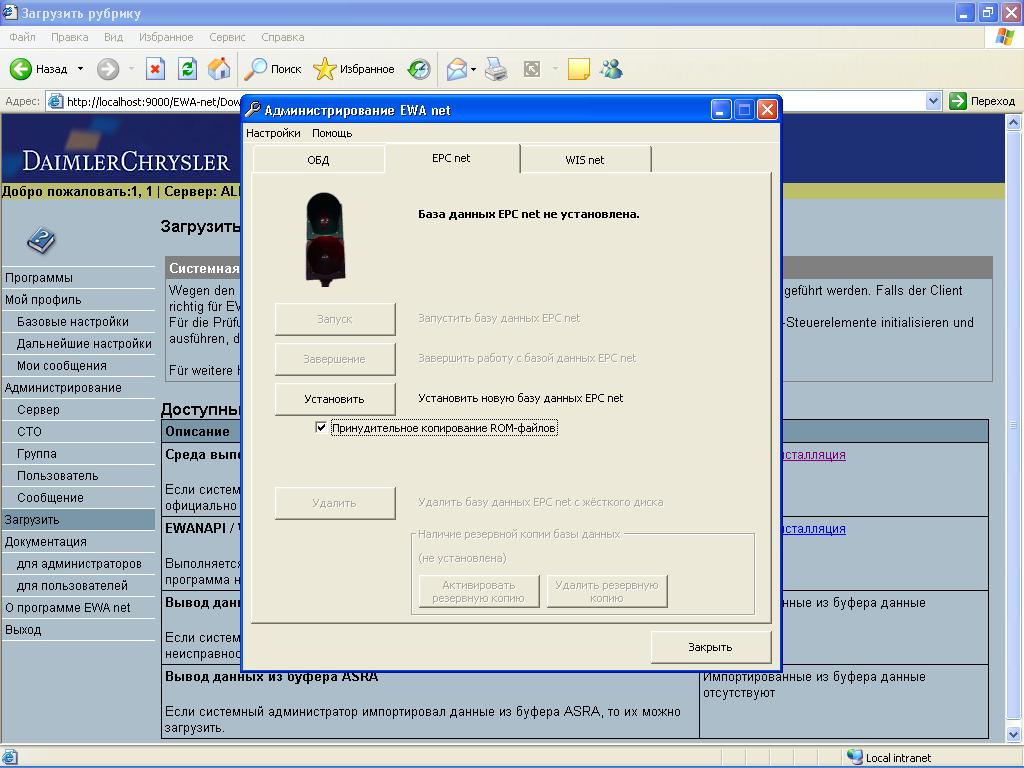Open Документация in sidebar
The image size is (1024, 768).
pyautogui.click(x=46, y=542)
